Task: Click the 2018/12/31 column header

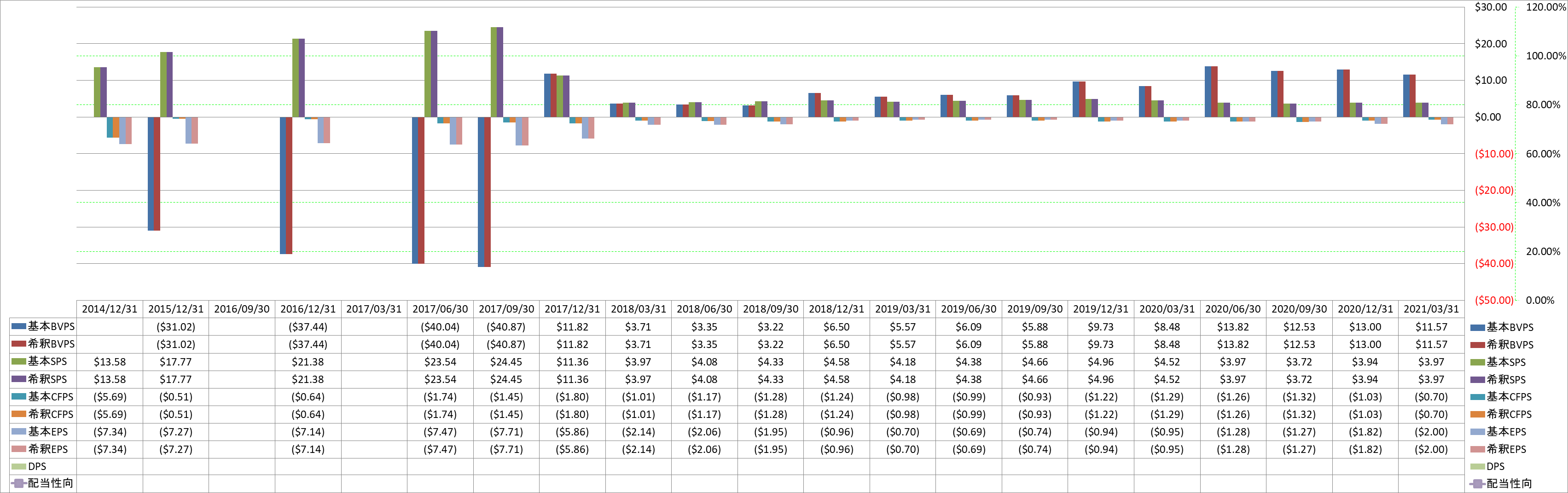Action: (x=836, y=309)
